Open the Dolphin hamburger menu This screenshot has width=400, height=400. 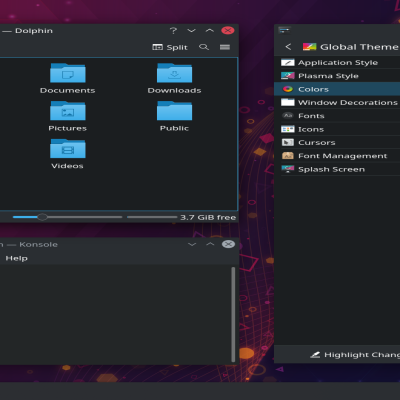[225, 47]
